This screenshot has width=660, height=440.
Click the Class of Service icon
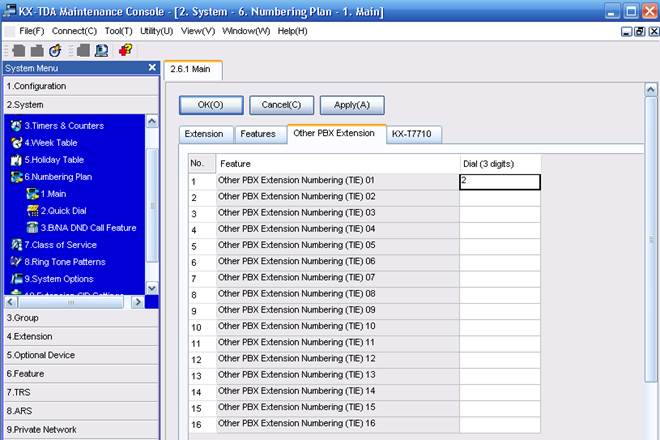click(x=16, y=245)
